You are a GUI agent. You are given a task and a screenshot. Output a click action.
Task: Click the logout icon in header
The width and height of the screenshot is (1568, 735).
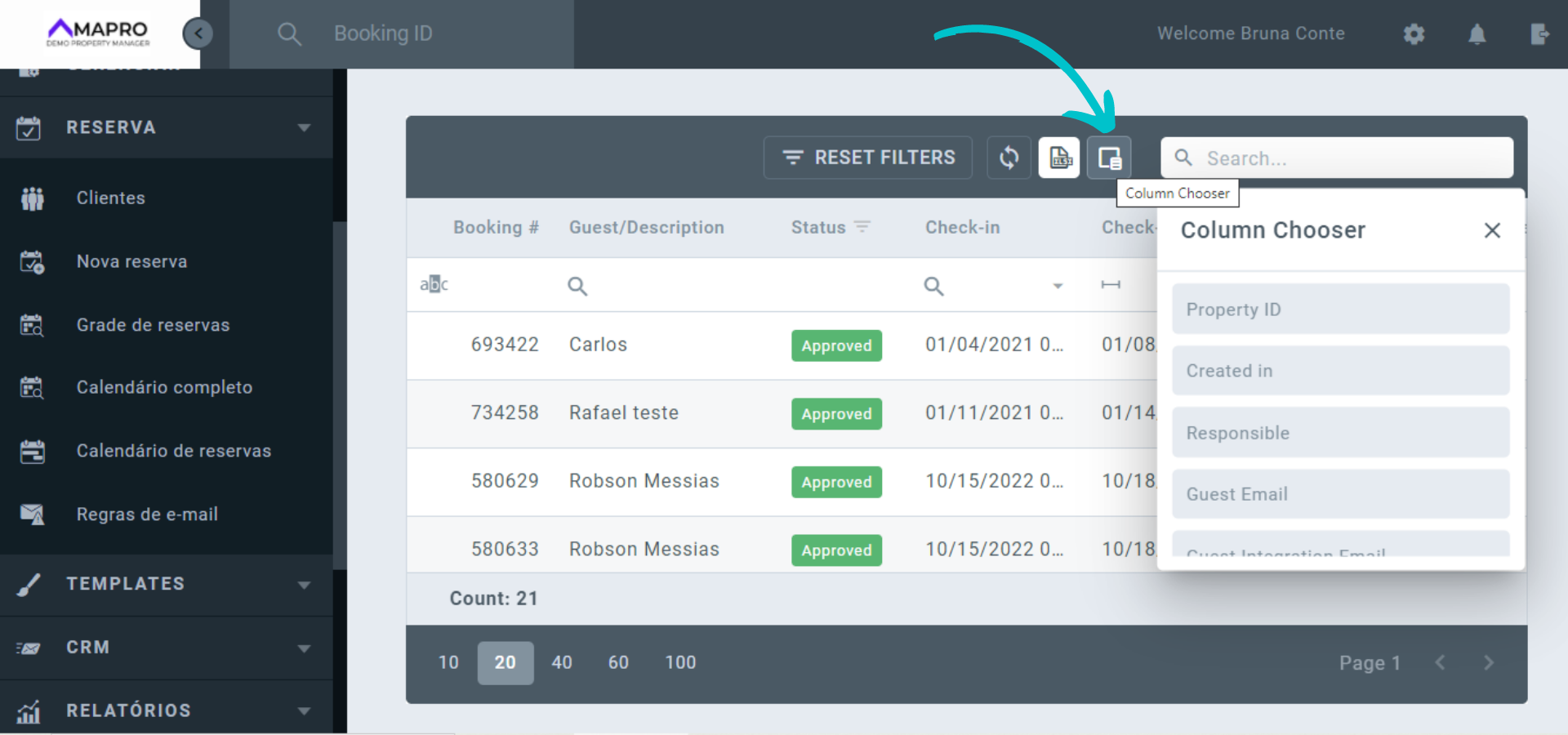pyautogui.click(x=1539, y=34)
